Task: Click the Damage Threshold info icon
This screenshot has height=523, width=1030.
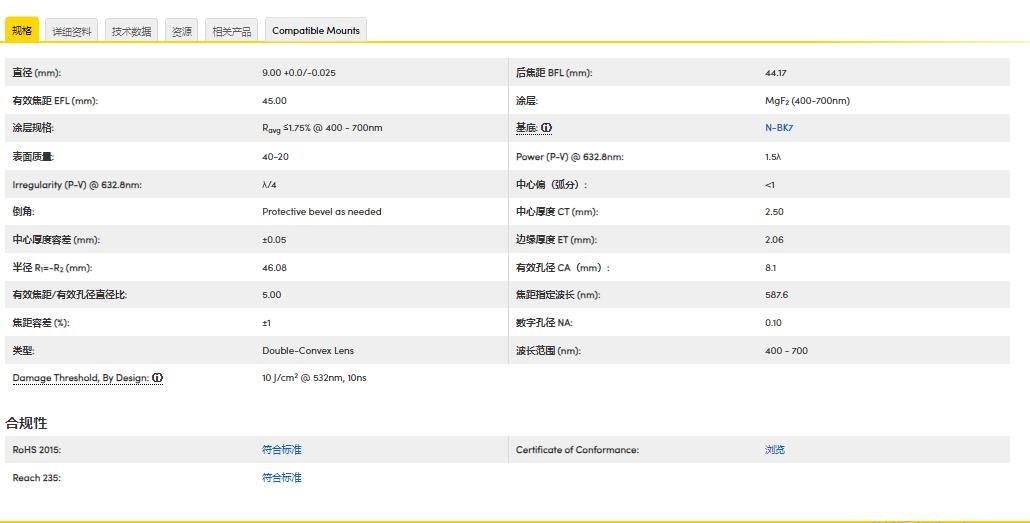Action: click(158, 378)
